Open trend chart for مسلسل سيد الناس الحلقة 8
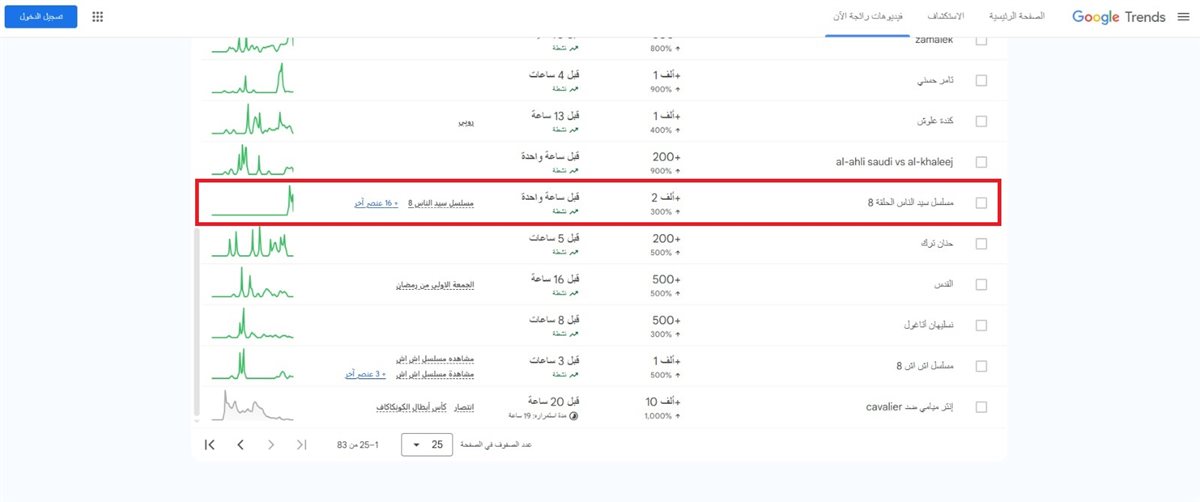This screenshot has height=502, width=1200. pyautogui.click(x=255, y=202)
